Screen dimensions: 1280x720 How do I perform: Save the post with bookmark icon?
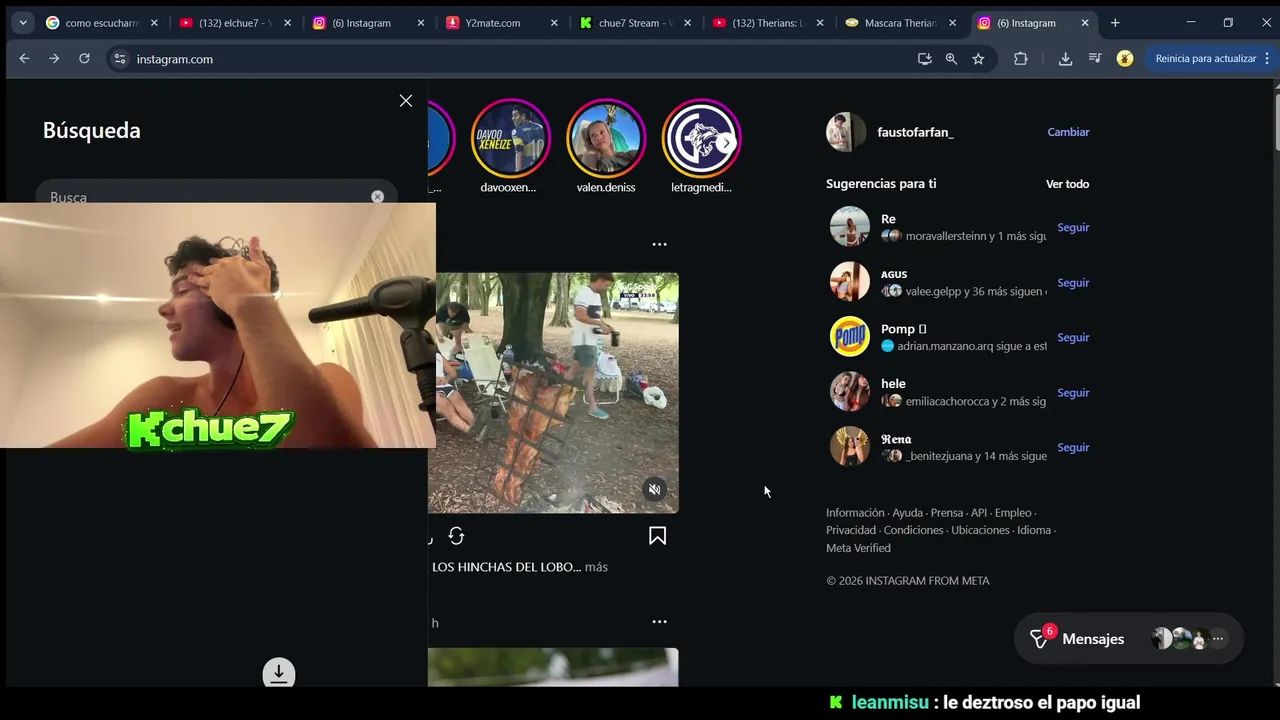point(657,536)
